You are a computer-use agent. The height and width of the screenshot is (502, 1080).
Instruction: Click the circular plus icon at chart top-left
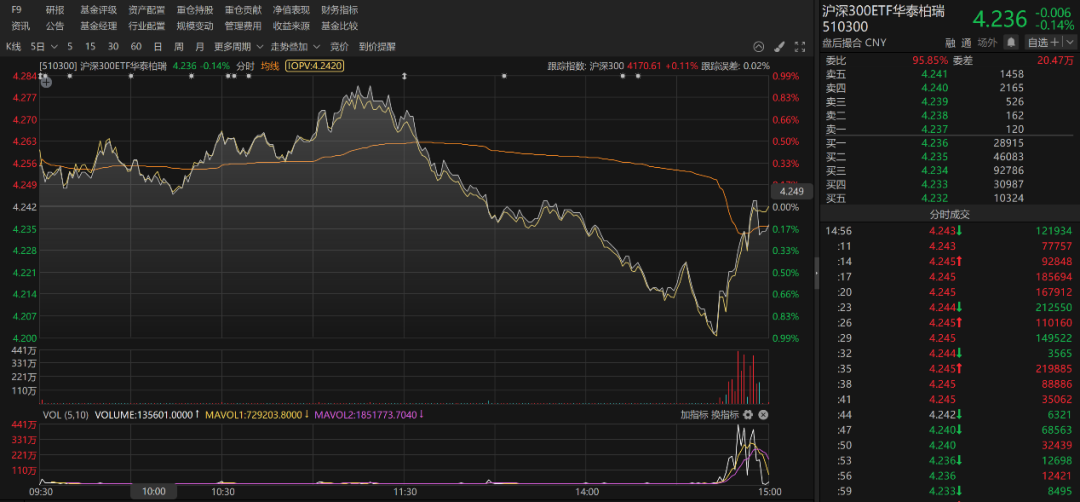coord(46,82)
